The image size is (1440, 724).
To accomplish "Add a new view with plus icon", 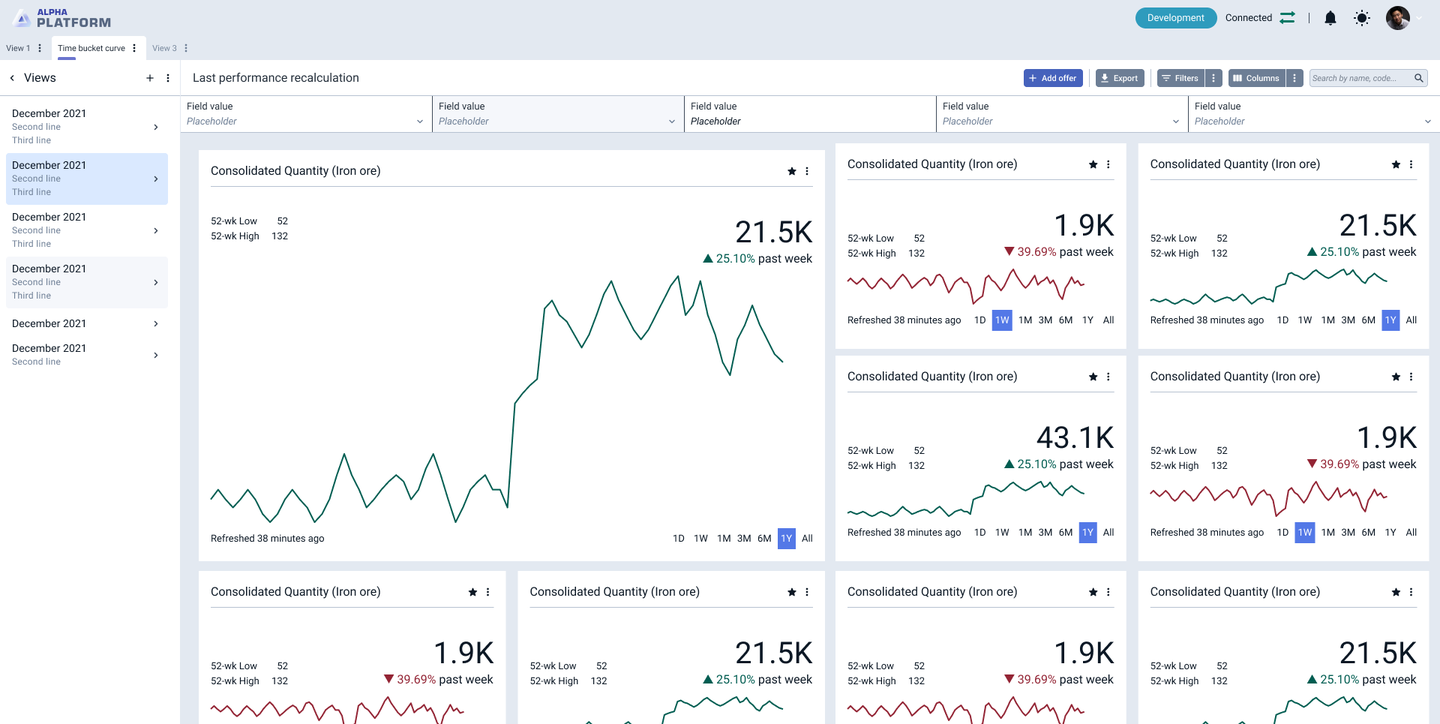I will click(x=150, y=78).
